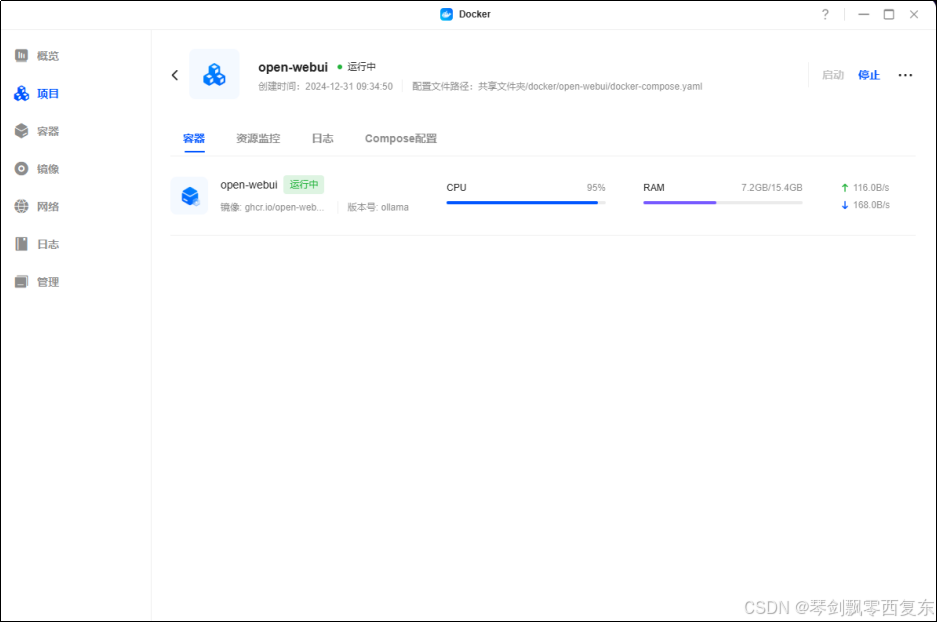Click the docker-compose.yaml config file path
Screen dimensions: 938x623
point(590,87)
